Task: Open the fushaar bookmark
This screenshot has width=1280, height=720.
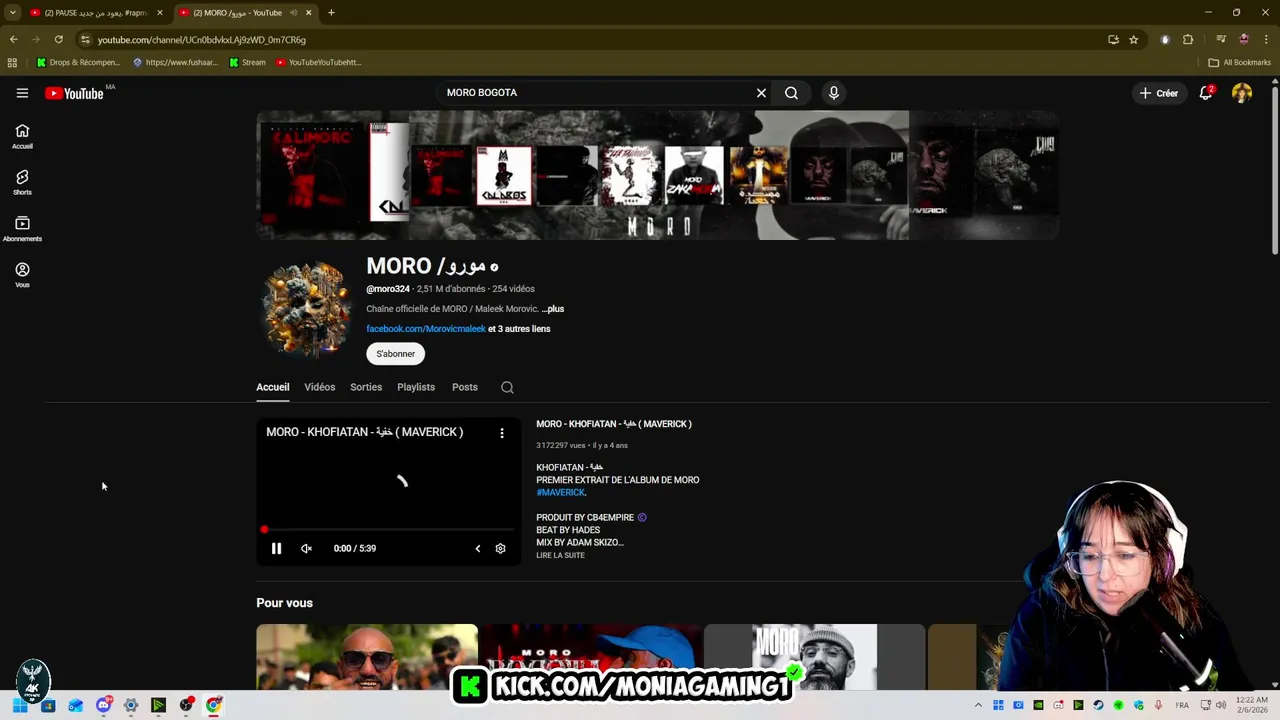Action: pyautogui.click(x=175, y=62)
